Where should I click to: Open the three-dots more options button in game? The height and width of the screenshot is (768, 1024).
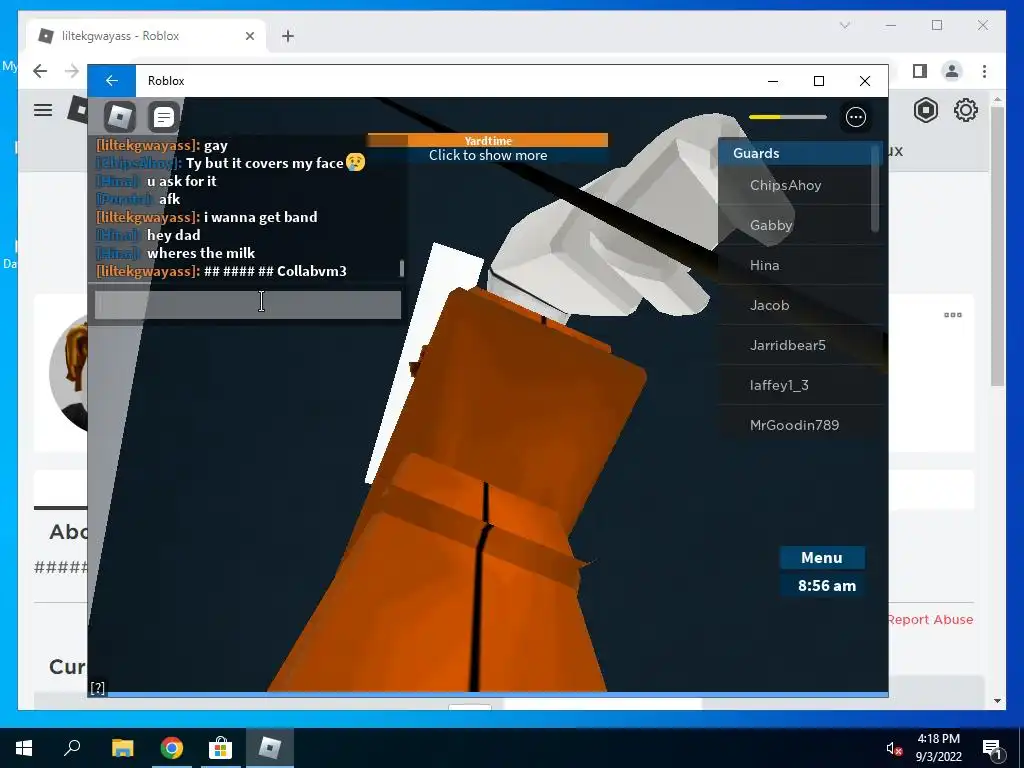[856, 117]
